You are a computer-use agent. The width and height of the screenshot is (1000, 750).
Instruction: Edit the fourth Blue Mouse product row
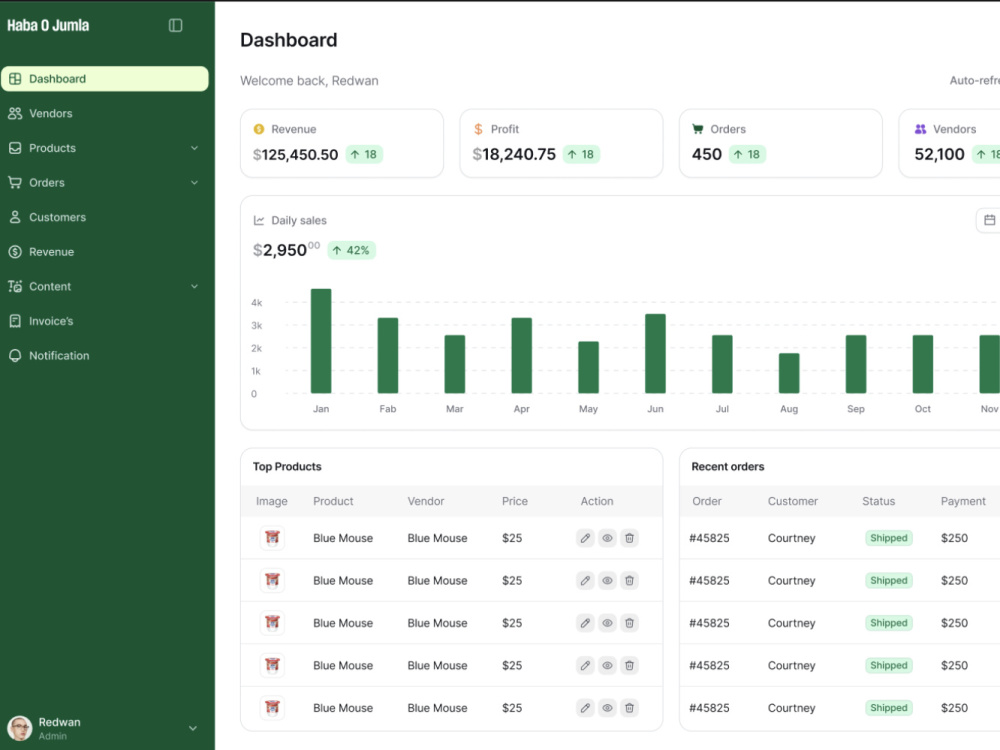pos(585,665)
